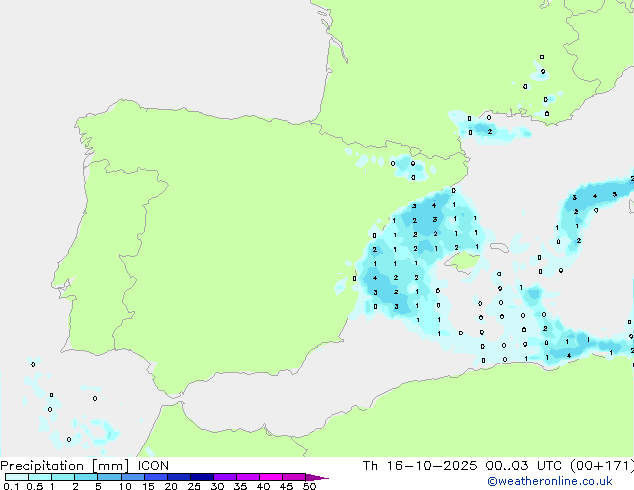Viewport: 634px width, 490px height.
Task: Click the 40–45 mm magenta legend swatch
Action: (271, 477)
